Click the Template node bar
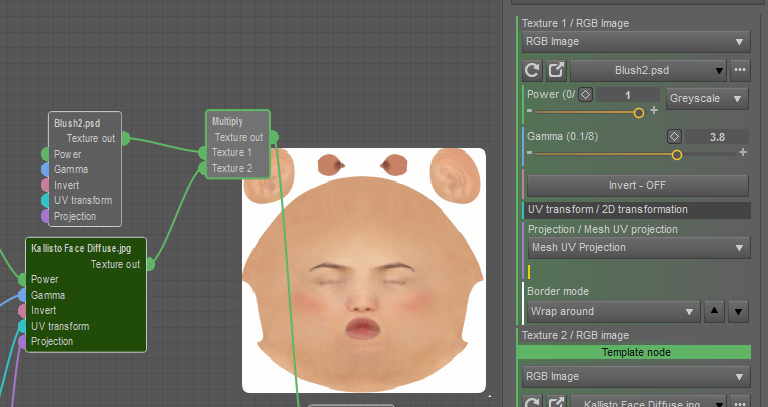Screen dimensions: 768x407 (634, 352)
